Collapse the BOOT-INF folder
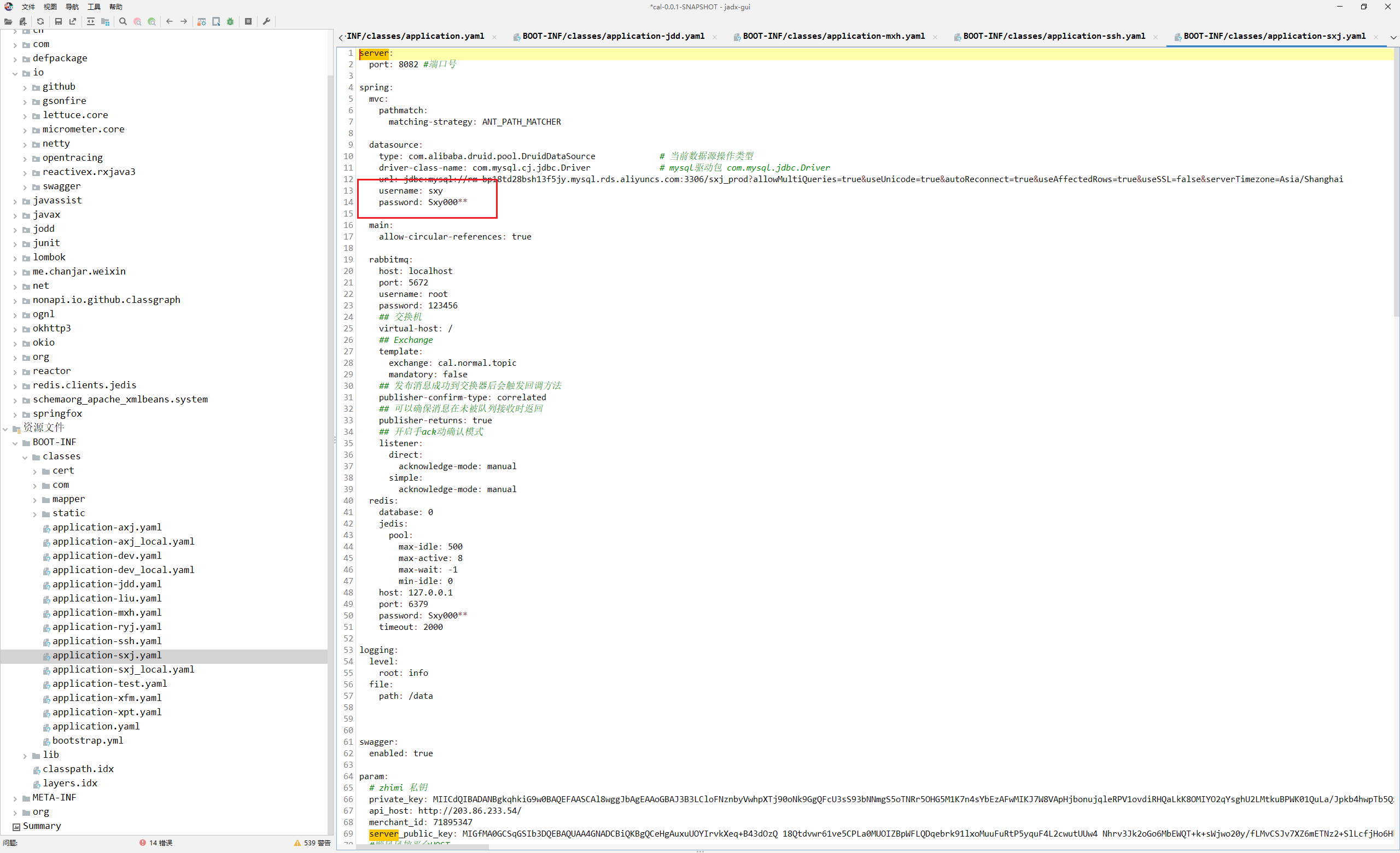1400x853 pixels. 15,443
